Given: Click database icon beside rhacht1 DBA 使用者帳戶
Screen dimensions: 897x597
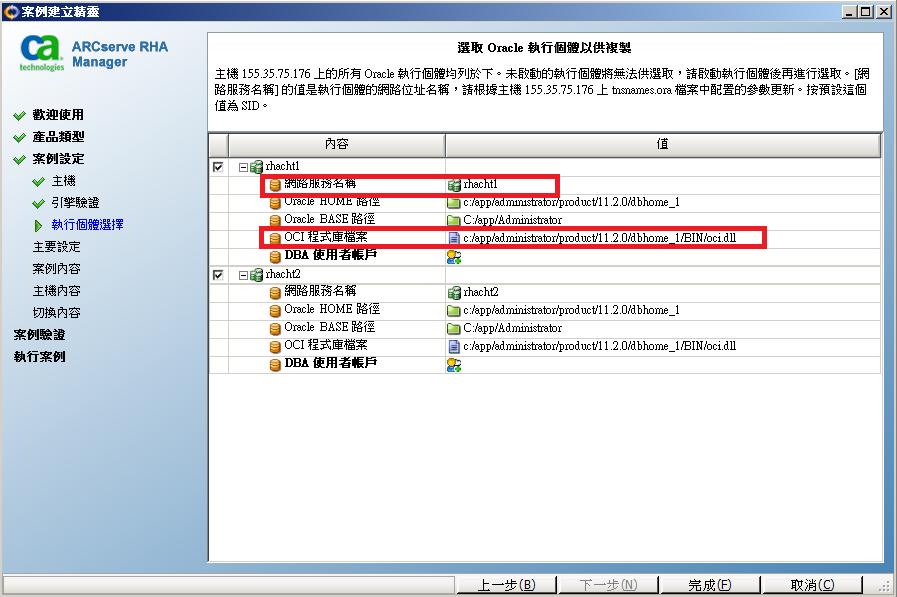Looking at the screenshot, I should pyautogui.click(x=275, y=257).
